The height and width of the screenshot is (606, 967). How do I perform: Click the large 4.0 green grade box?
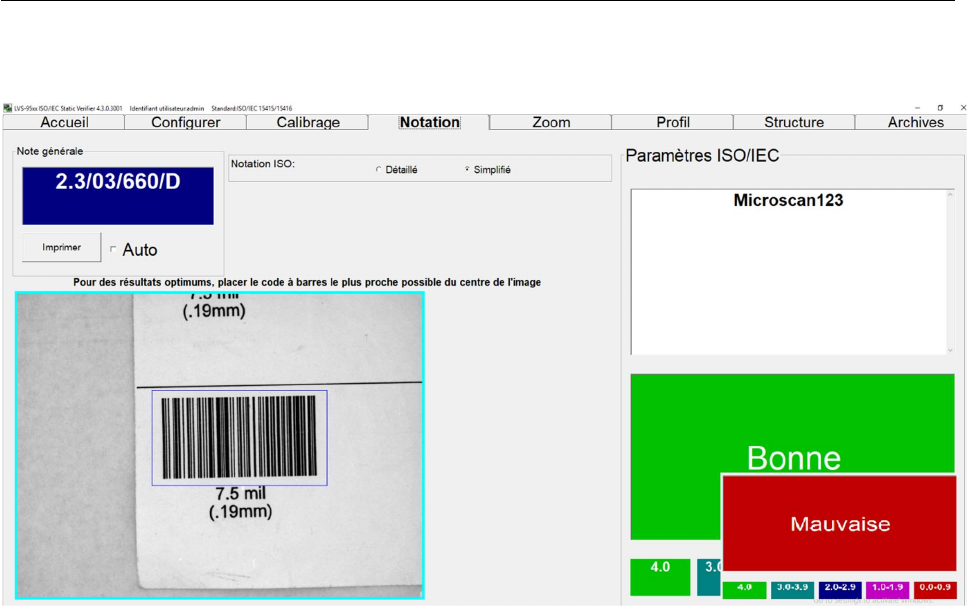click(x=660, y=577)
